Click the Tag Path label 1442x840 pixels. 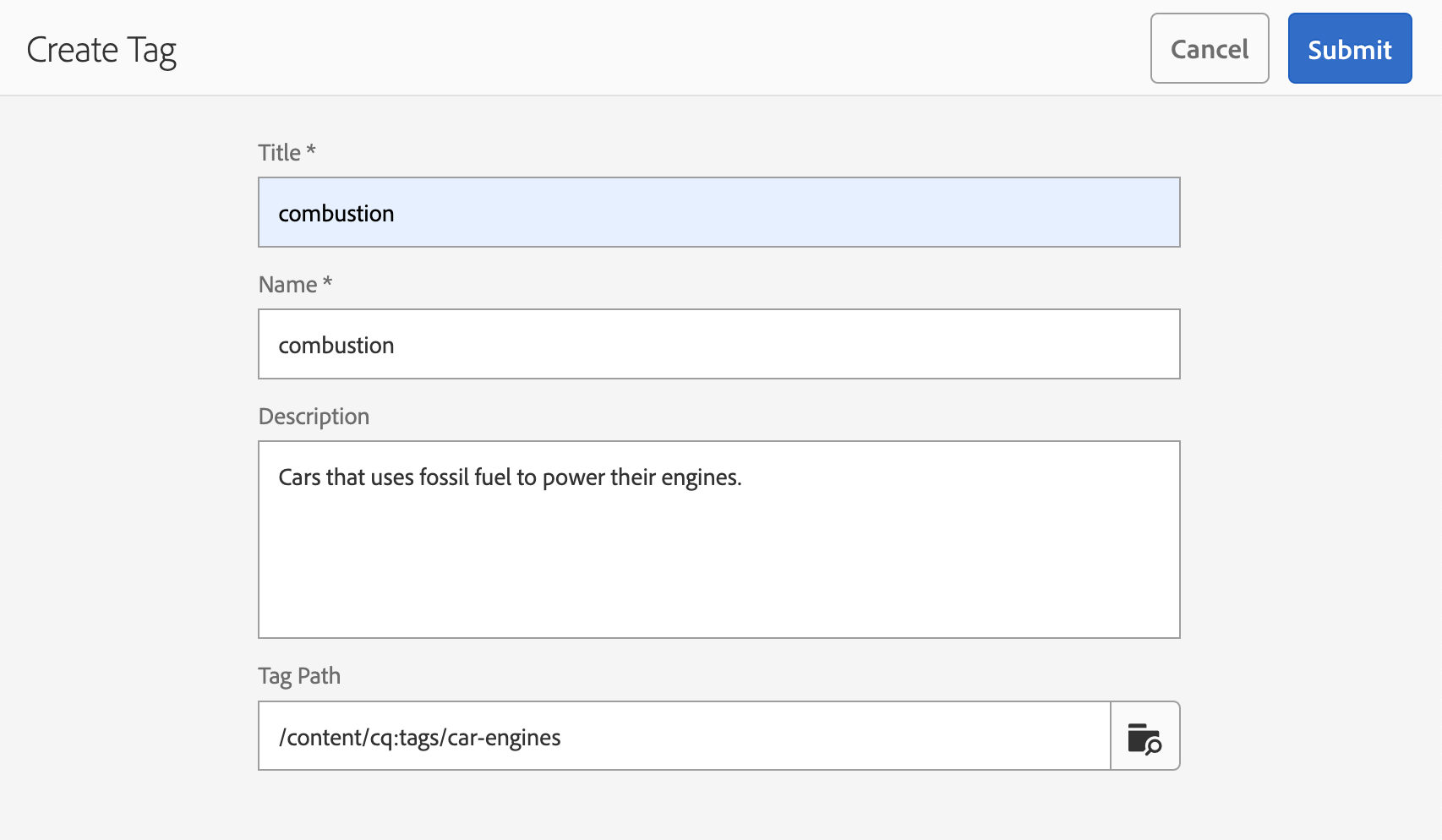tap(299, 676)
